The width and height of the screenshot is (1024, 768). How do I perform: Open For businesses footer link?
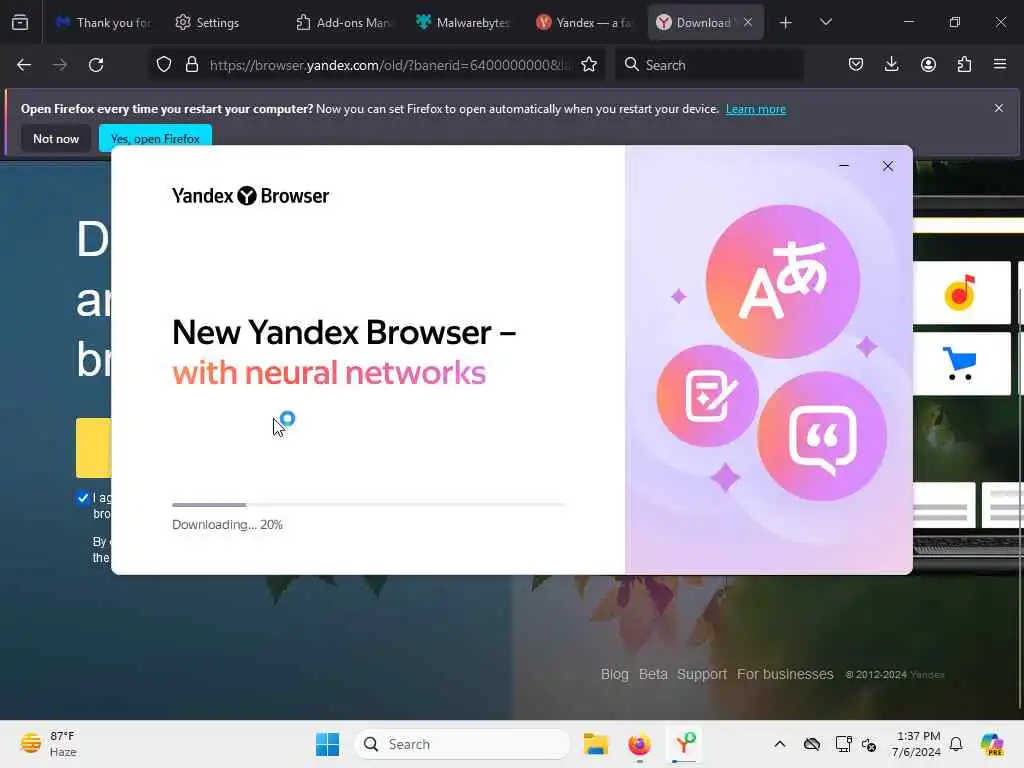pos(785,674)
